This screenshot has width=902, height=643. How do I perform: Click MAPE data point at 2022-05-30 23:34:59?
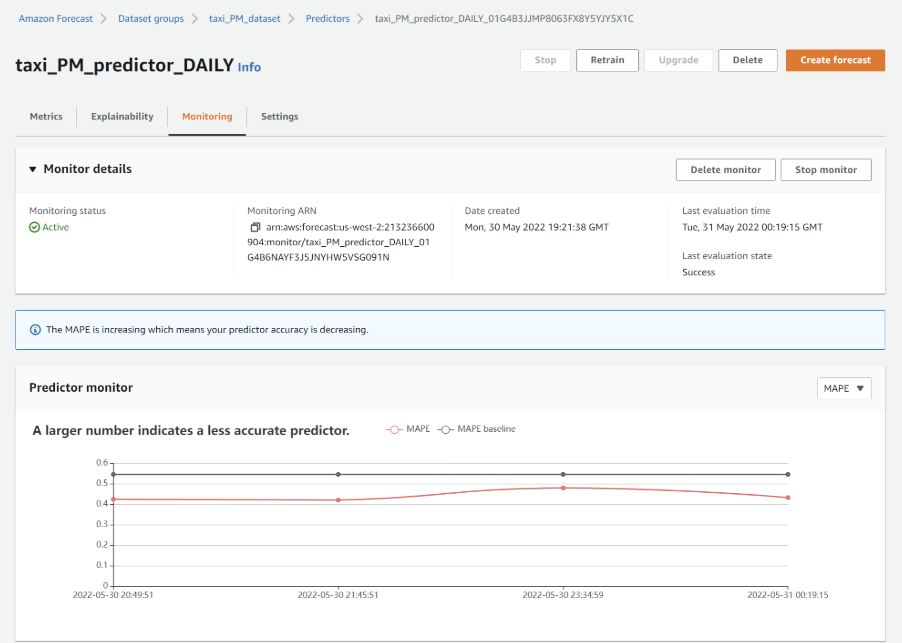(563, 488)
